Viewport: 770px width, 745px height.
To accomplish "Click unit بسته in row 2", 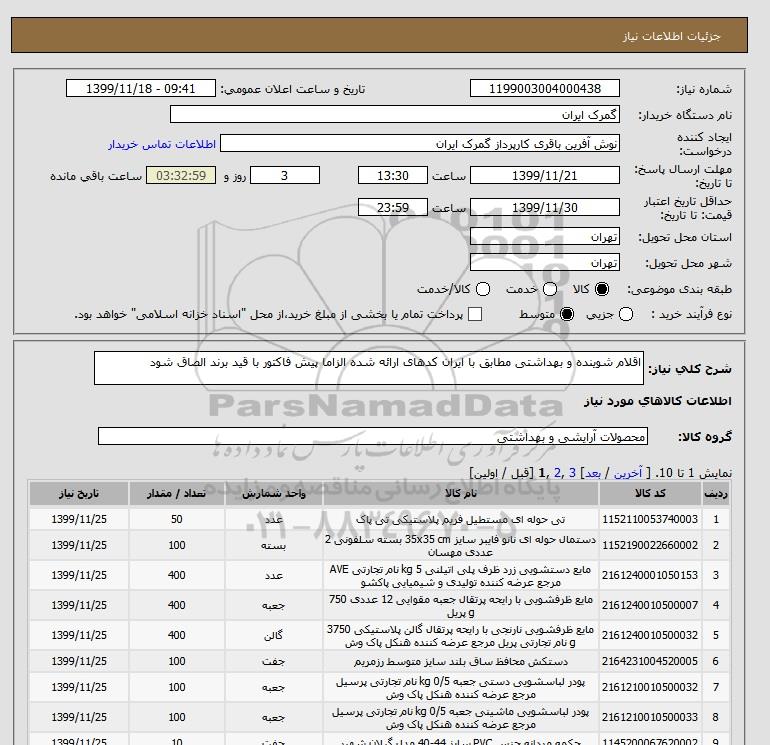I will click(x=274, y=546).
